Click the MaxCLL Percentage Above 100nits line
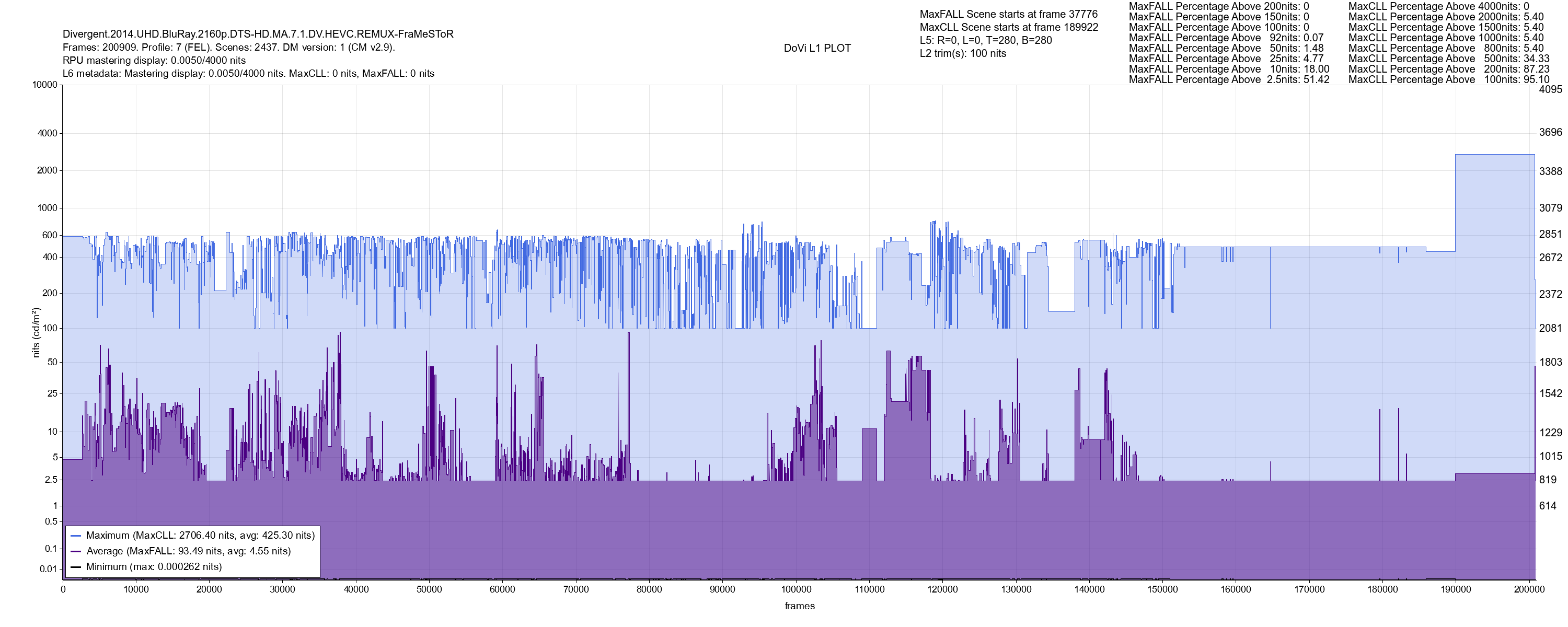The height and width of the screenshot is (627, 1568). point(1449,80)
